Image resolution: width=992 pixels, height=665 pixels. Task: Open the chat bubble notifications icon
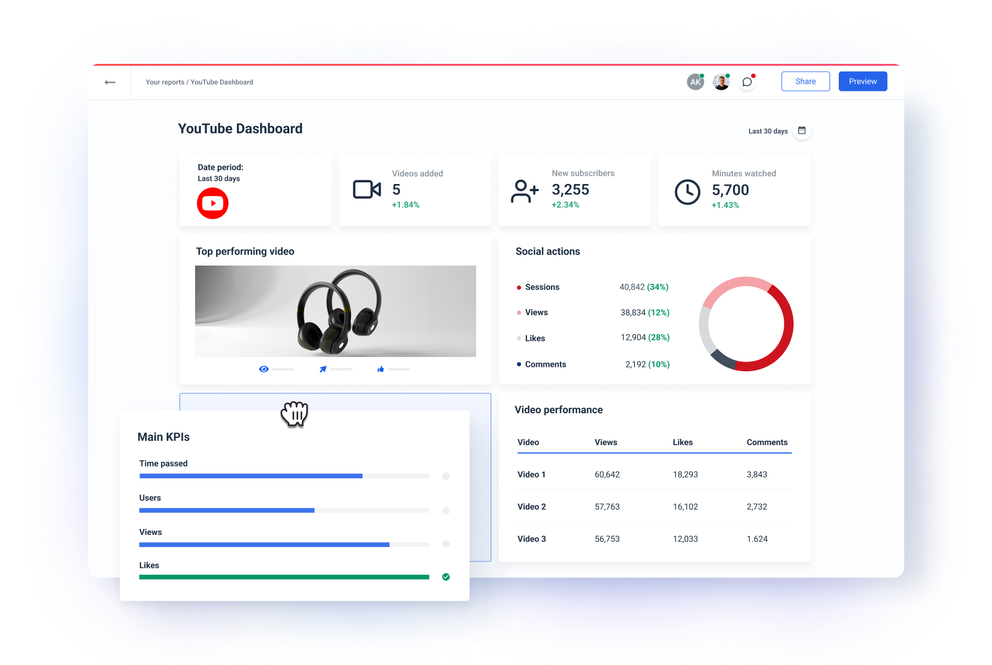[747, 81]
